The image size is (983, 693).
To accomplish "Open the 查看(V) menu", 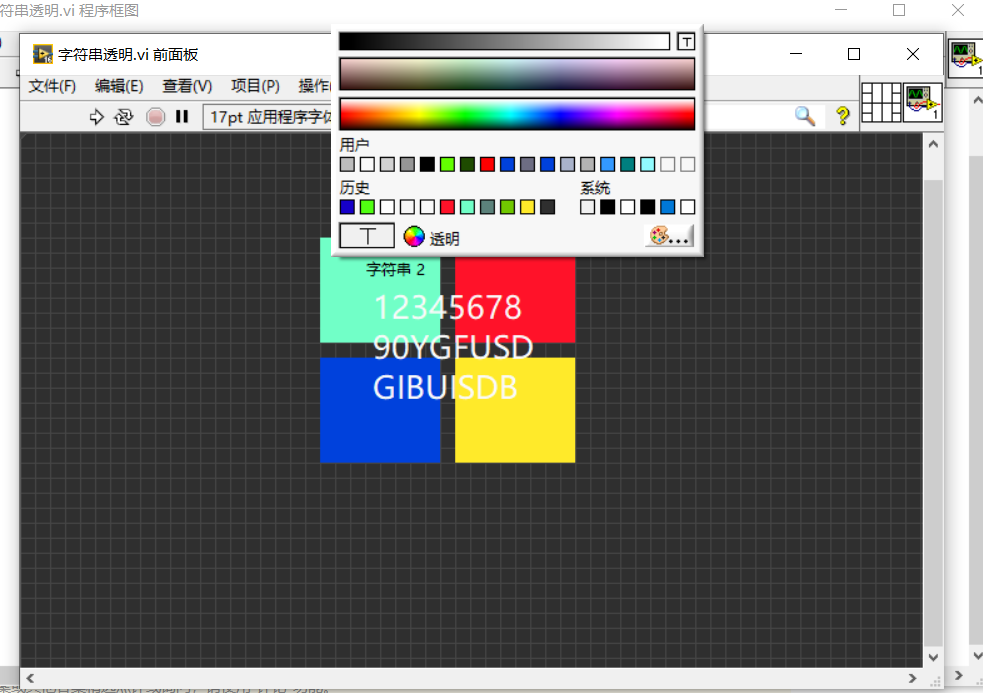I will tap(187, 86).
